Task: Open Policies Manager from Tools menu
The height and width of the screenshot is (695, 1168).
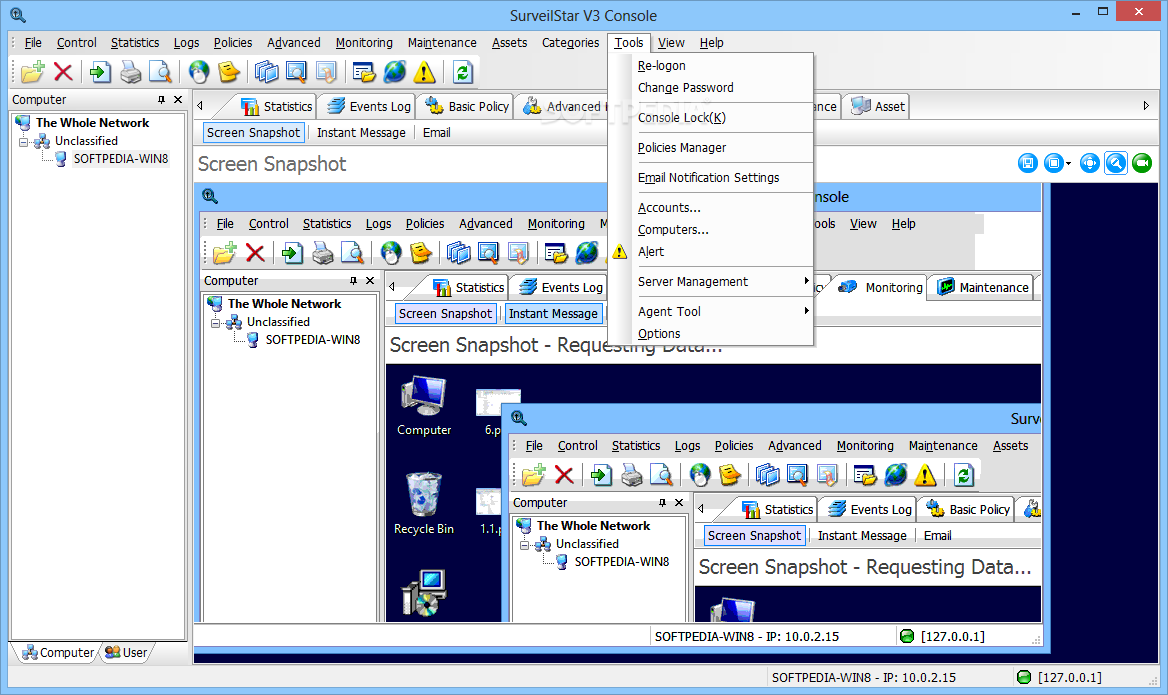Action: (x=682, y=147)
